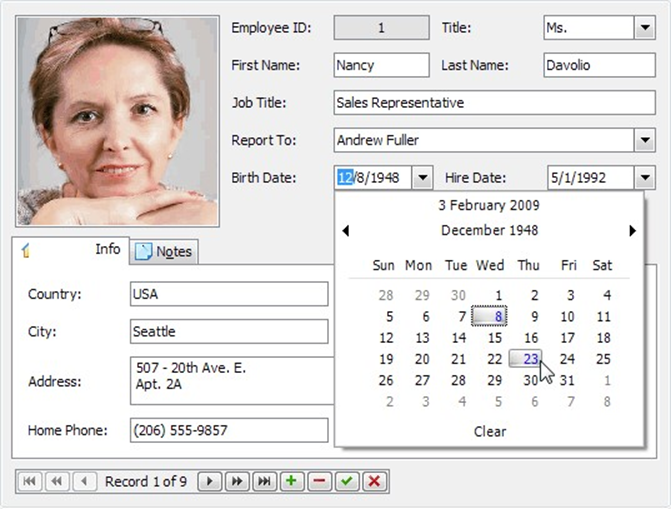Show previous month in the calendar

[346, 231]
